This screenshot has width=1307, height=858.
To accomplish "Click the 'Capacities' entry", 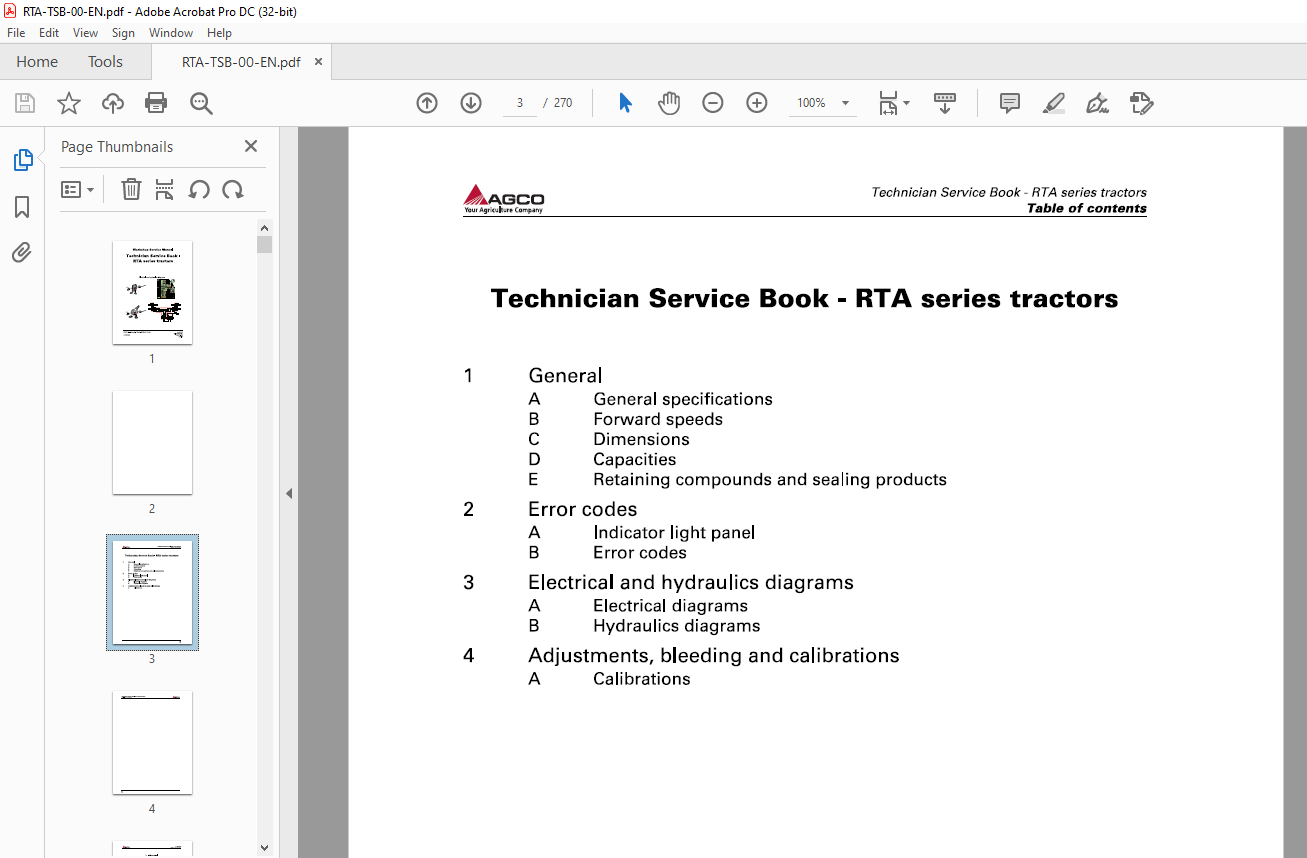I will click(635, 459).
